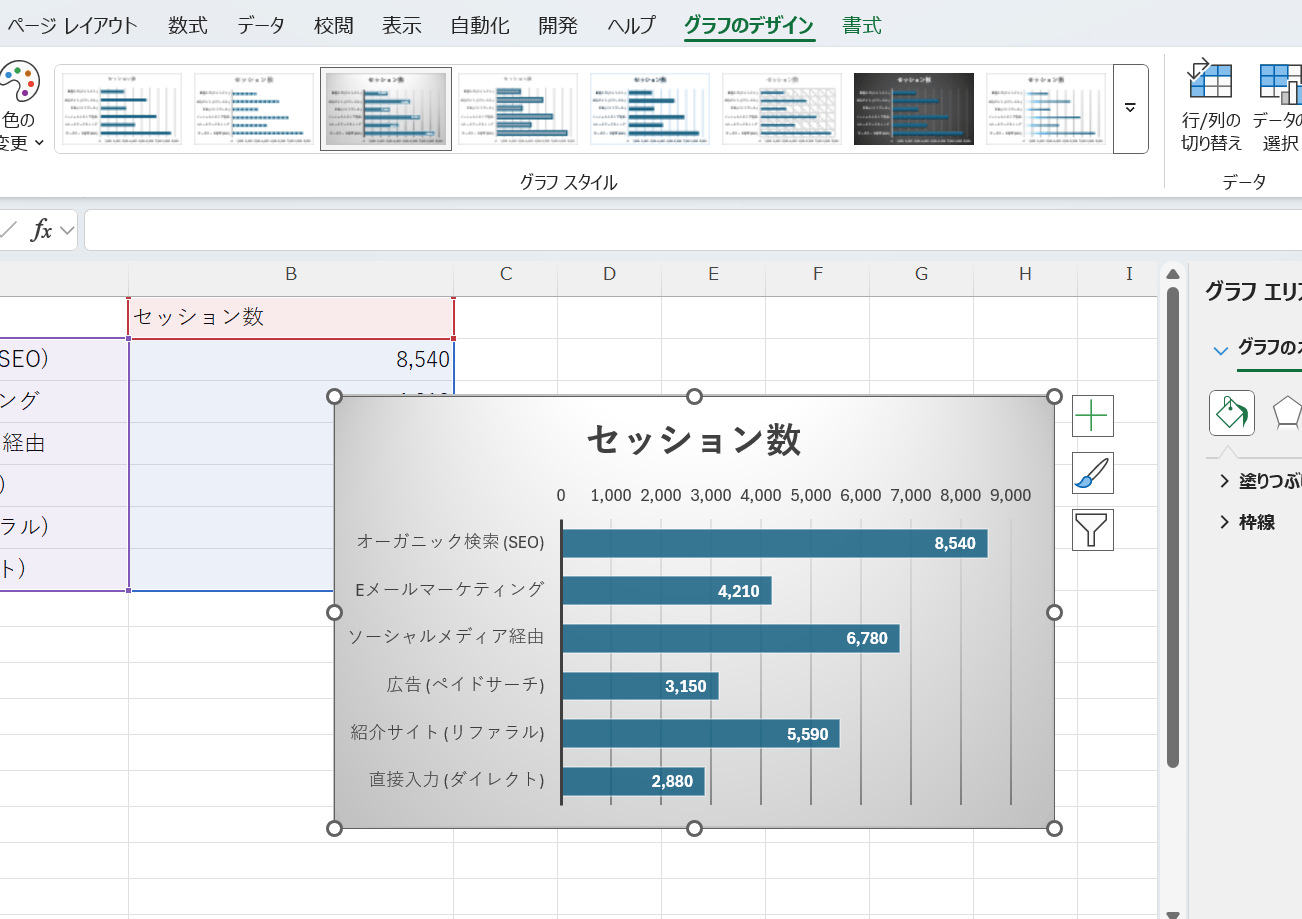Switch to the 書式 tab

[861, 26]
